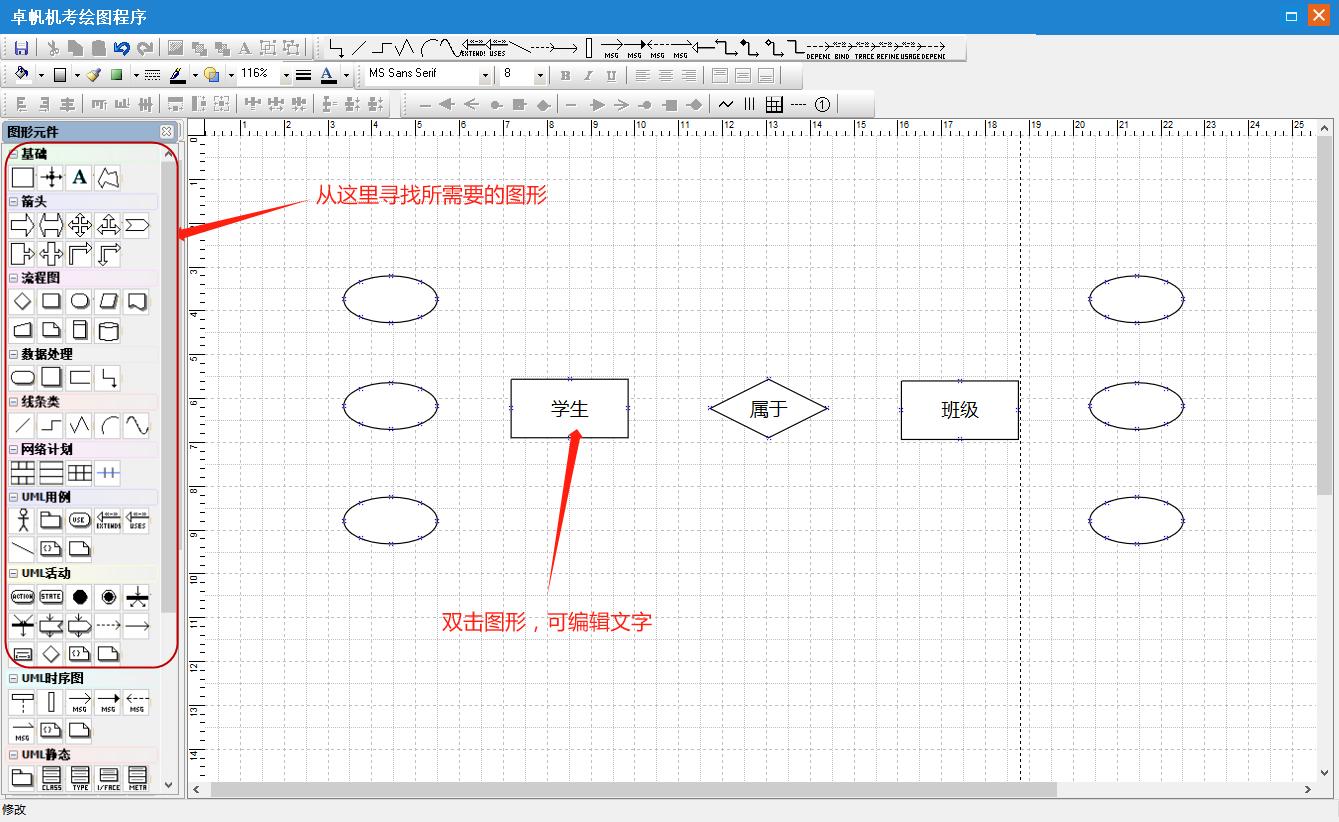Viewport: 1339px width, 822px height.
Task: Select the first grid shape in 网络计划
Action: point(22,473)
